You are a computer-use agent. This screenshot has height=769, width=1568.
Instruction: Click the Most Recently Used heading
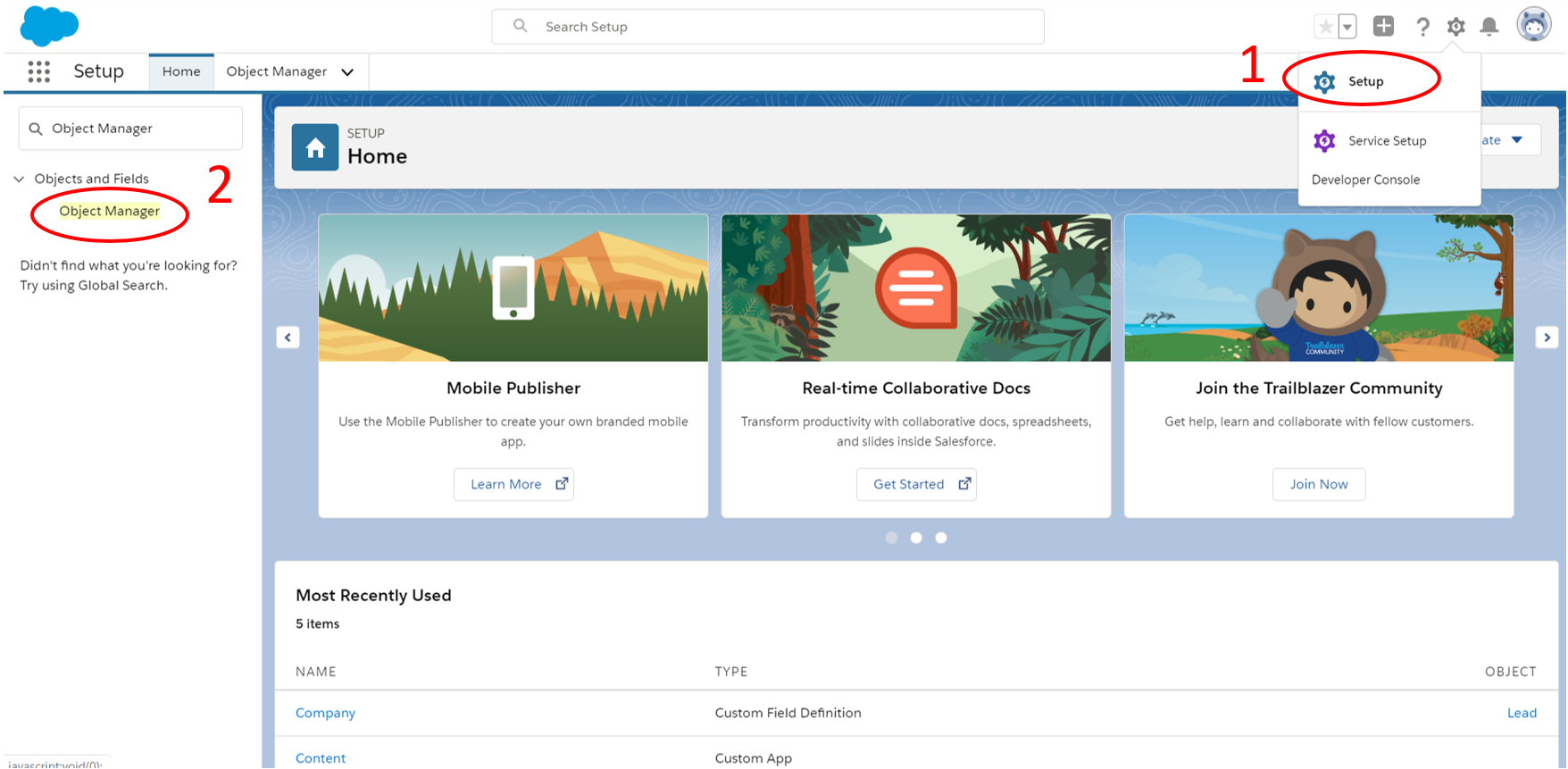373,596
